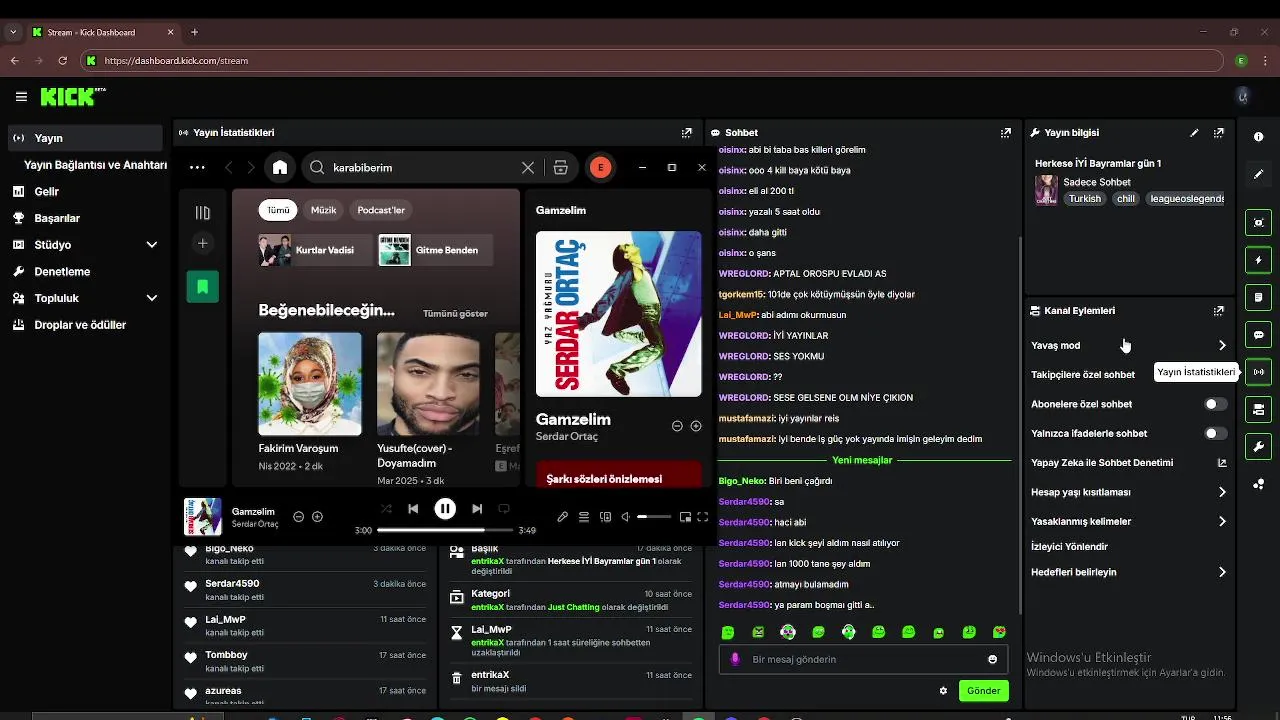Open Spotify browse icon next to search

[x=560, y=168]
